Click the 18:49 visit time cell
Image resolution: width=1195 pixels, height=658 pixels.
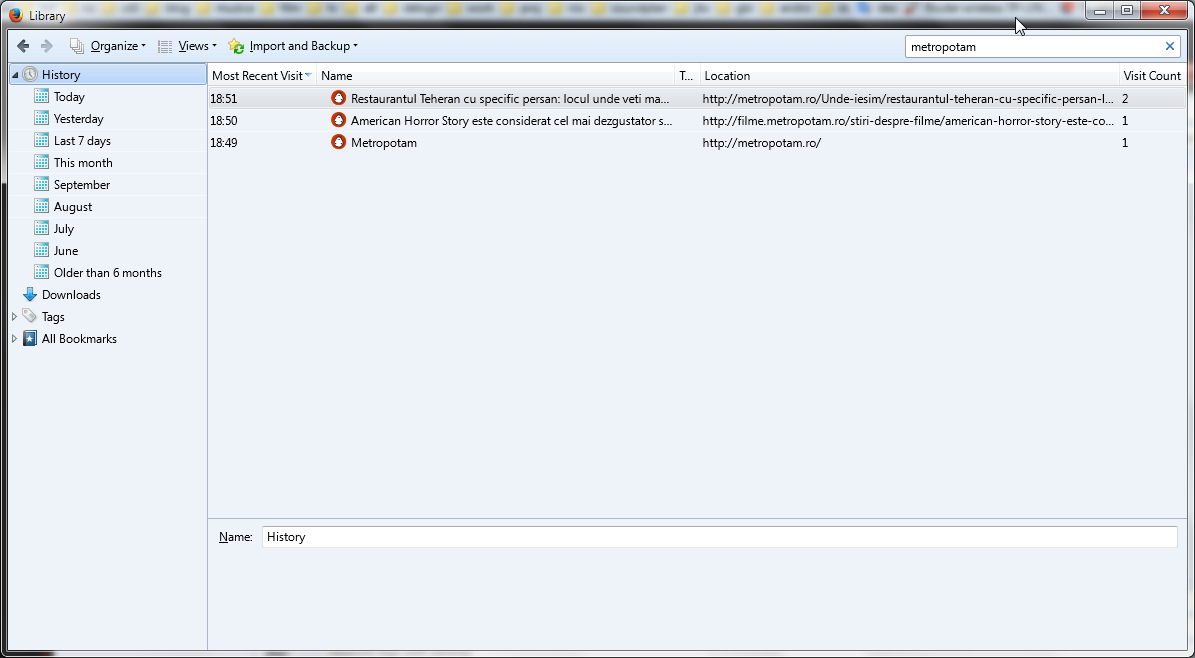[223, 143]
